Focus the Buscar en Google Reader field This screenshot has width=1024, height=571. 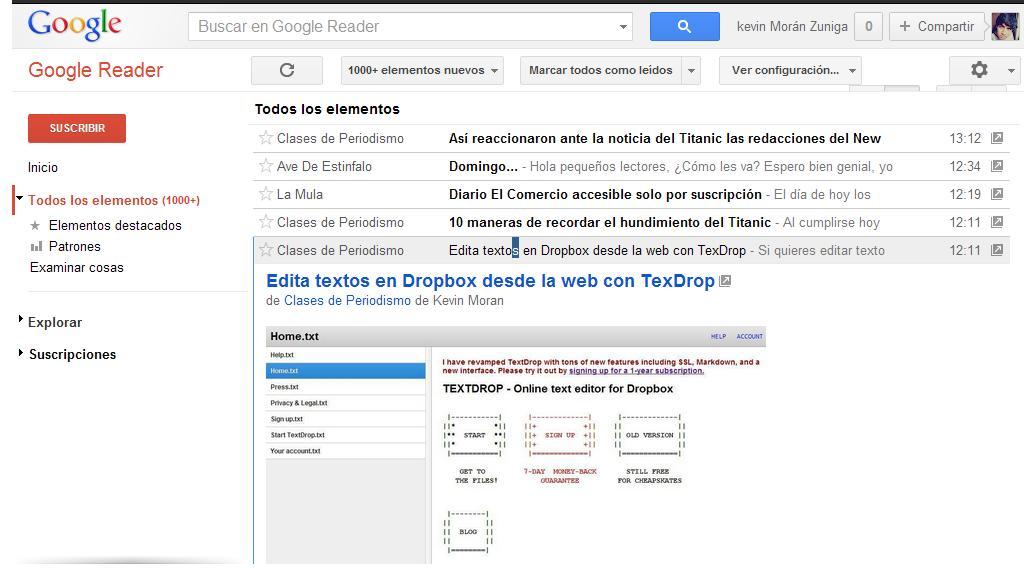pyautogui.click(x=405, y=27)
